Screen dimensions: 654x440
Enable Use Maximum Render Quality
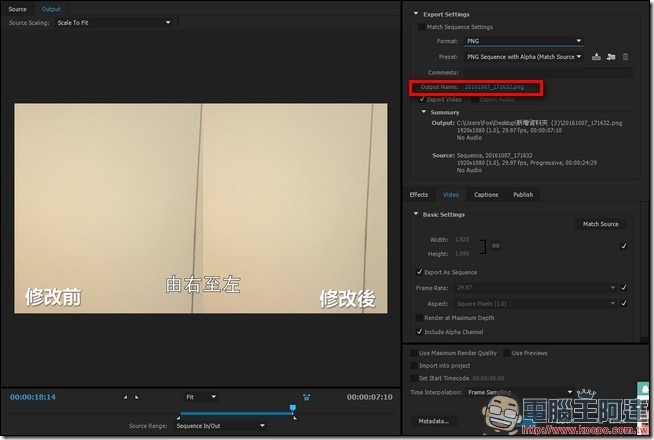point(414,353)
